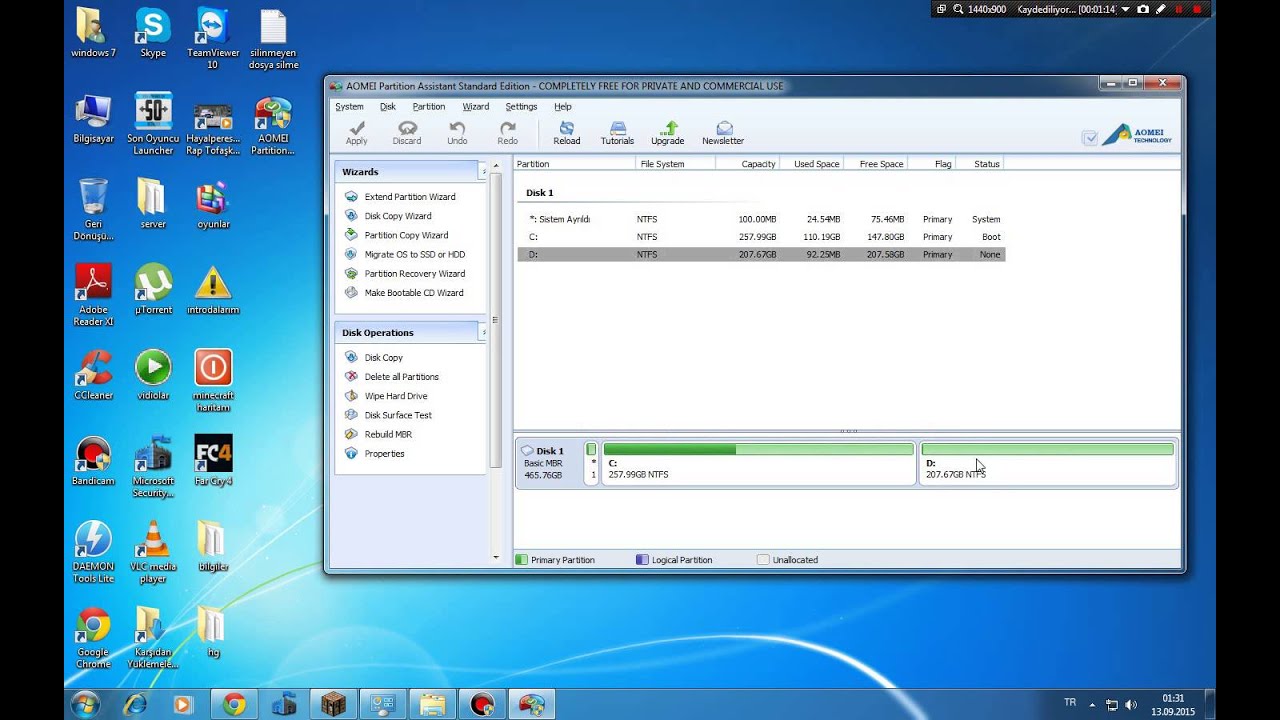1280x720 pixels.
Task: Sort by the Free Space column header
Action: (876, 163)
